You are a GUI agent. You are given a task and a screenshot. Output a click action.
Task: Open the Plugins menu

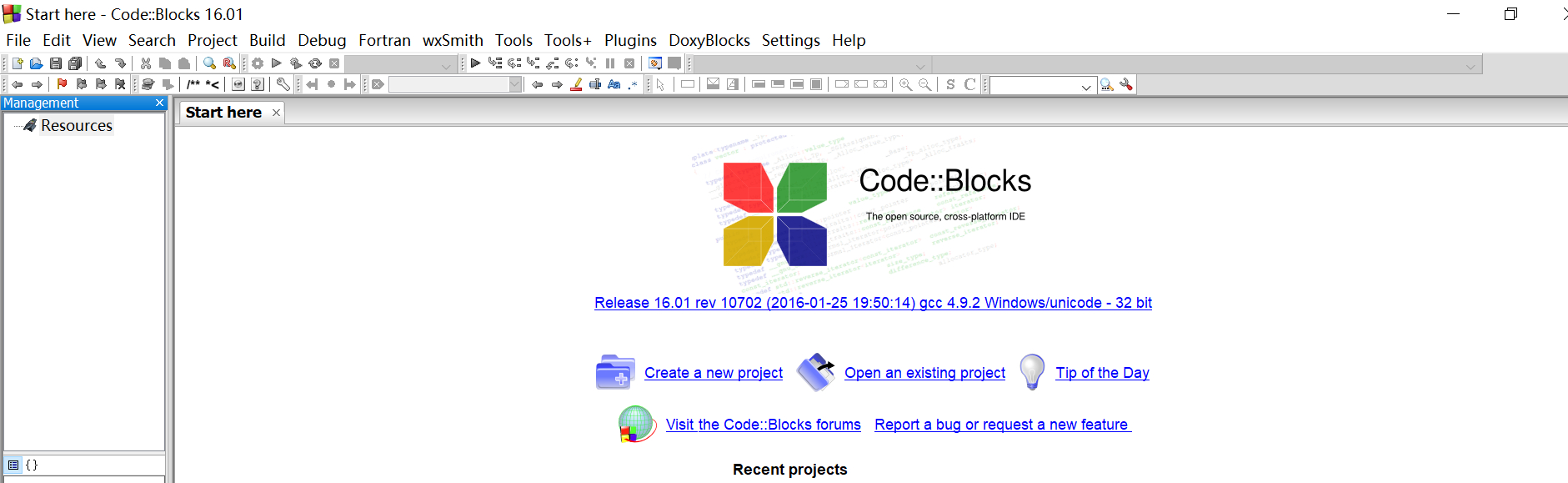[x=630, y=40]
